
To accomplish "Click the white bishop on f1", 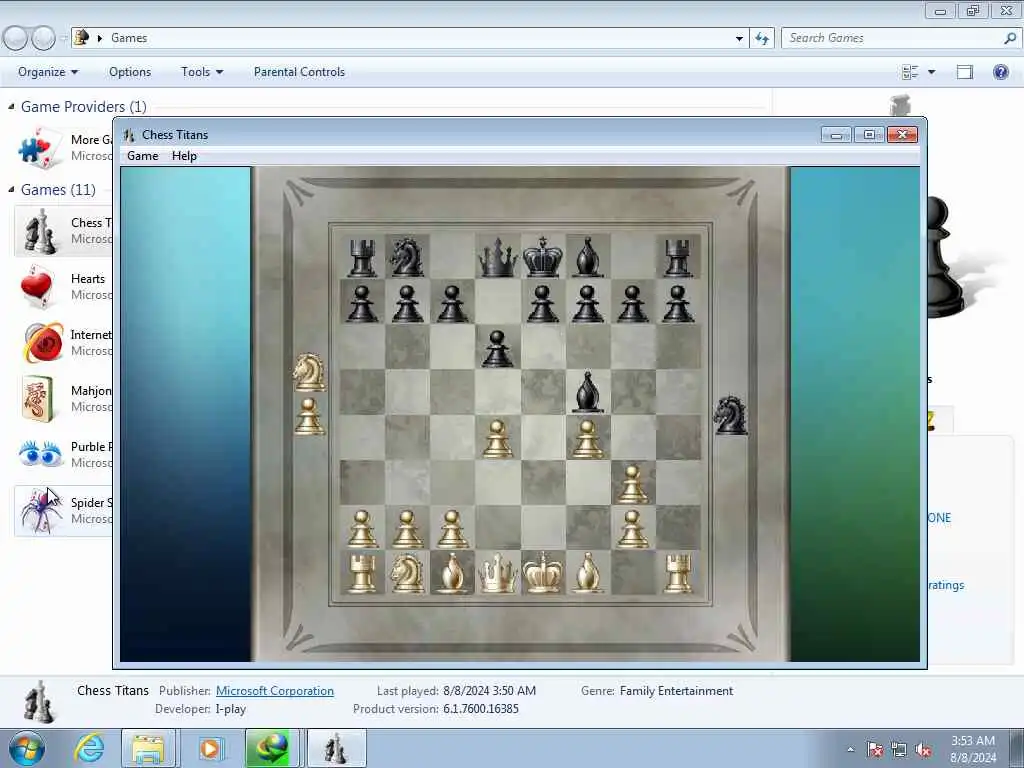I will (x=588, y=573).
